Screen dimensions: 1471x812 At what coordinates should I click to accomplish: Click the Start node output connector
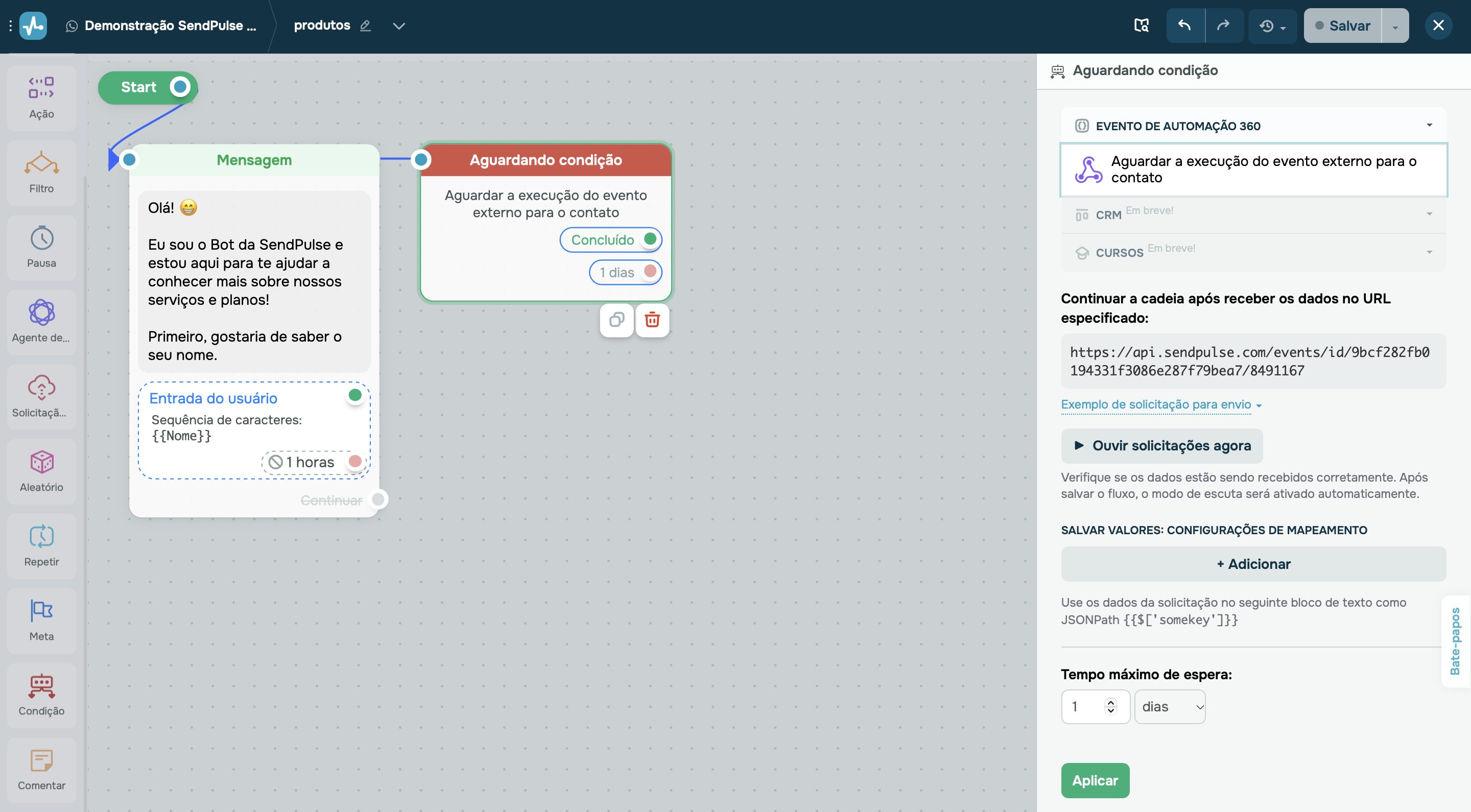[180, 87]
